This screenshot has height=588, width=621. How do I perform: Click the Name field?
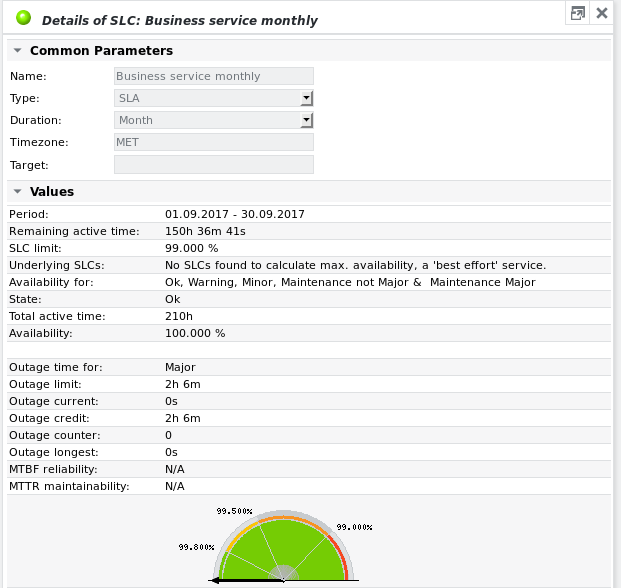pyautogui.click(x=214, y=76)
